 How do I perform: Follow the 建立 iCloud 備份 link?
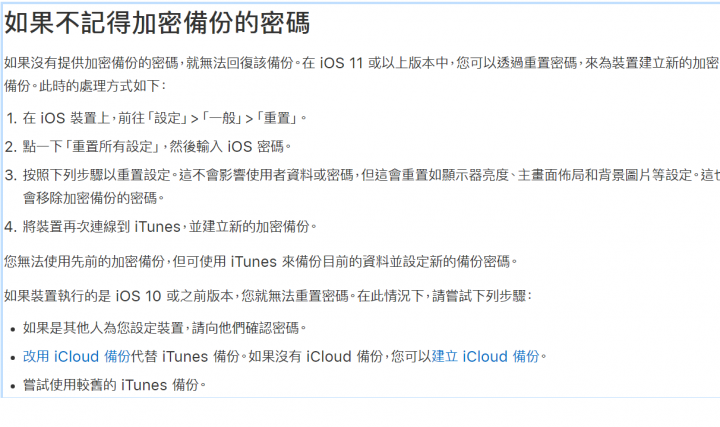pyautogui.click(x=485, y=356)
